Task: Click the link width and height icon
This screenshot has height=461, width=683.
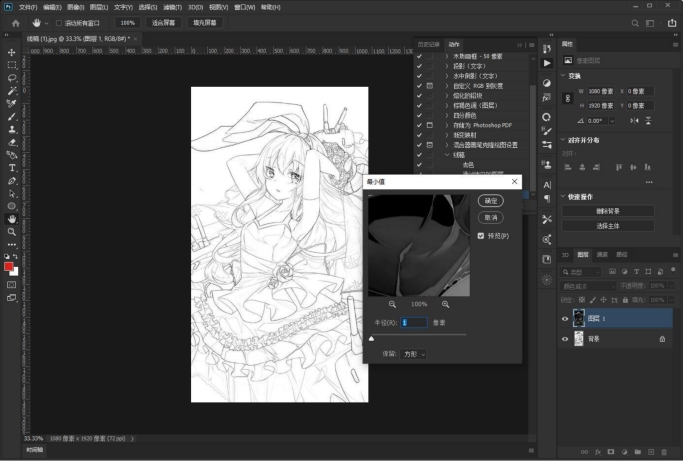Action: pyautogui.click(x=568, y=98)
